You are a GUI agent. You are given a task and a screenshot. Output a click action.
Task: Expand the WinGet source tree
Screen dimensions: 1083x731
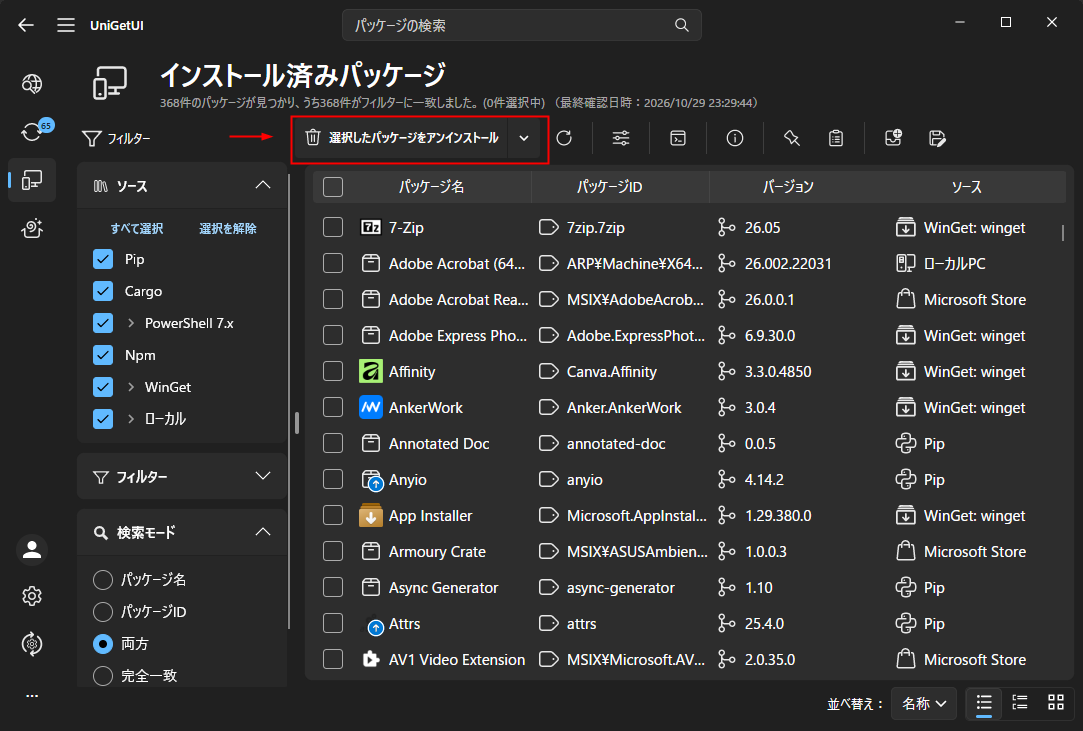point(131,387)
